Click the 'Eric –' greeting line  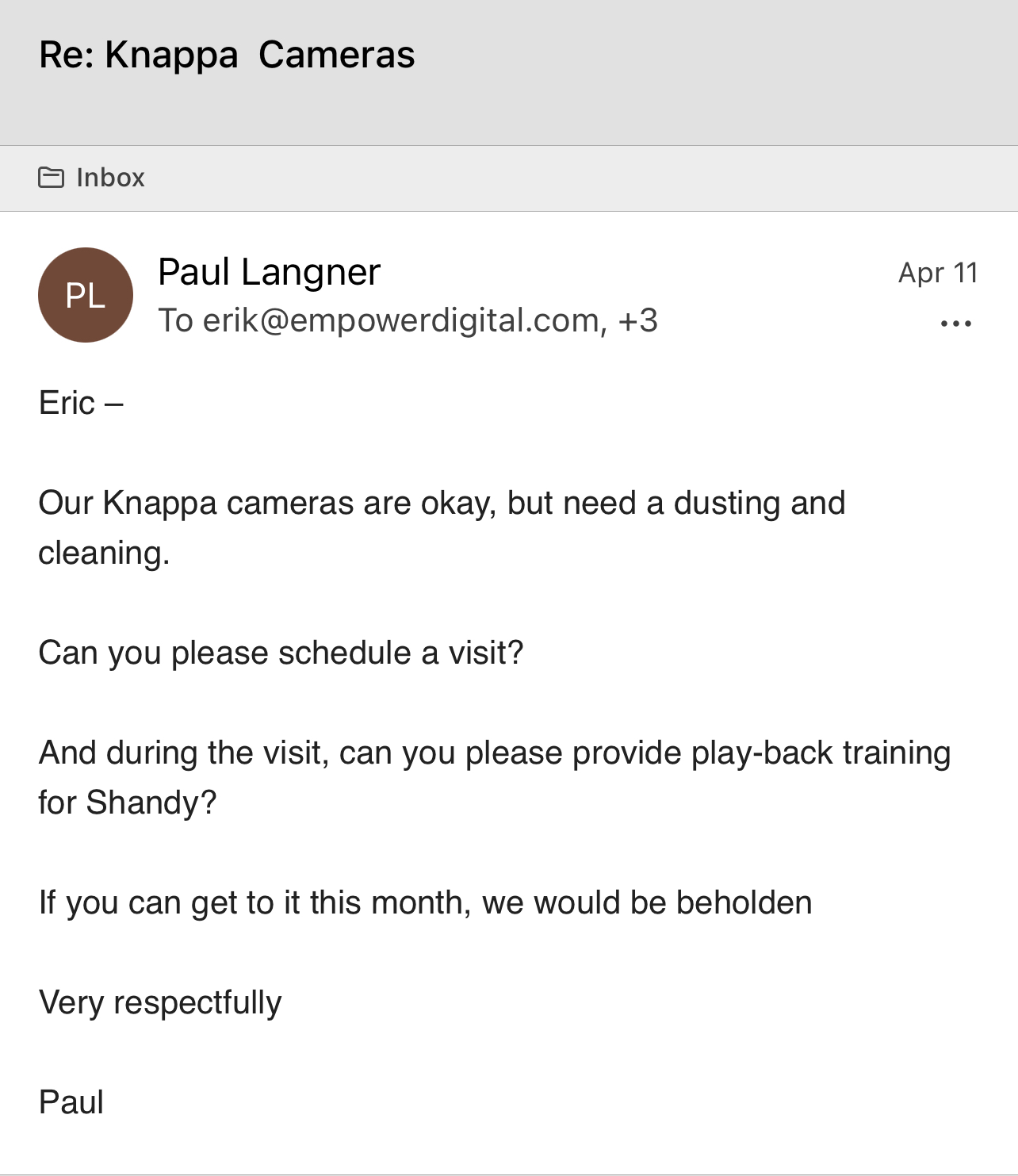[x=81, y=403]
